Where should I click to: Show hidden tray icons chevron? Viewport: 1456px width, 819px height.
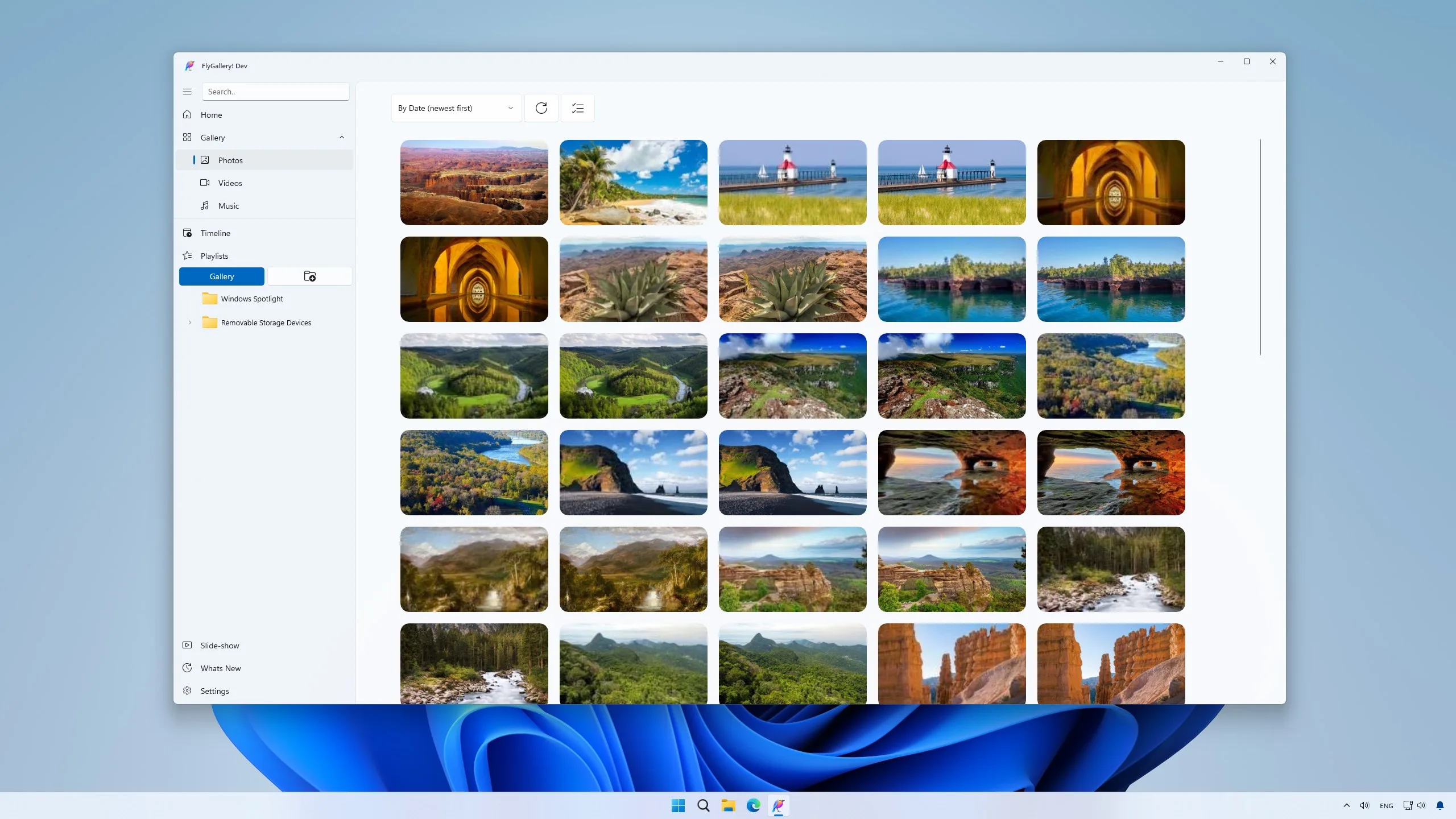[1347, 805]
